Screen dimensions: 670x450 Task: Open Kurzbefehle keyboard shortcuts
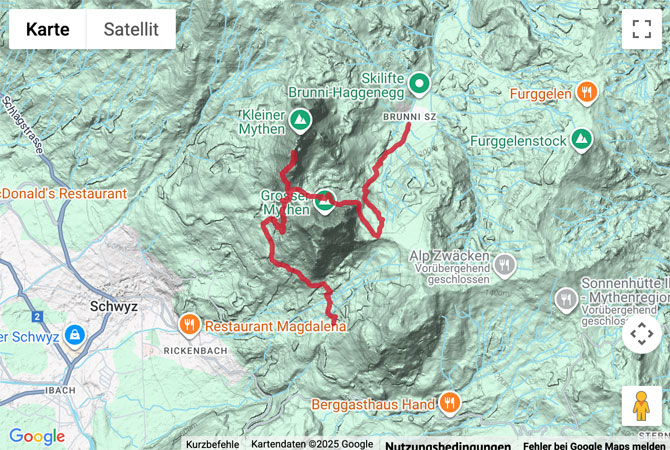[x=212, y=444]
